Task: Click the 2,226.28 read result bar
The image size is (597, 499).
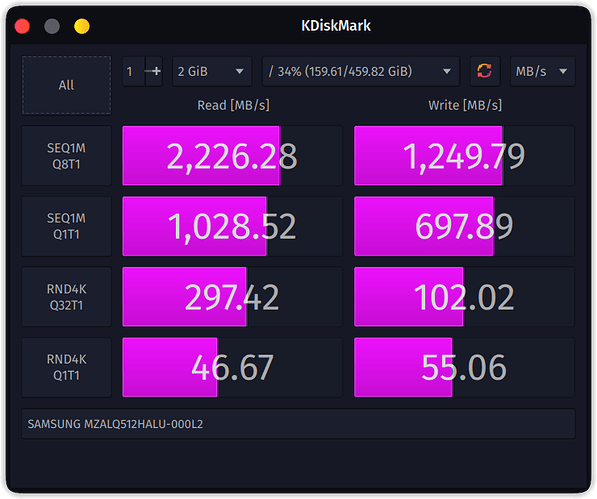Action: coord(232,156)
